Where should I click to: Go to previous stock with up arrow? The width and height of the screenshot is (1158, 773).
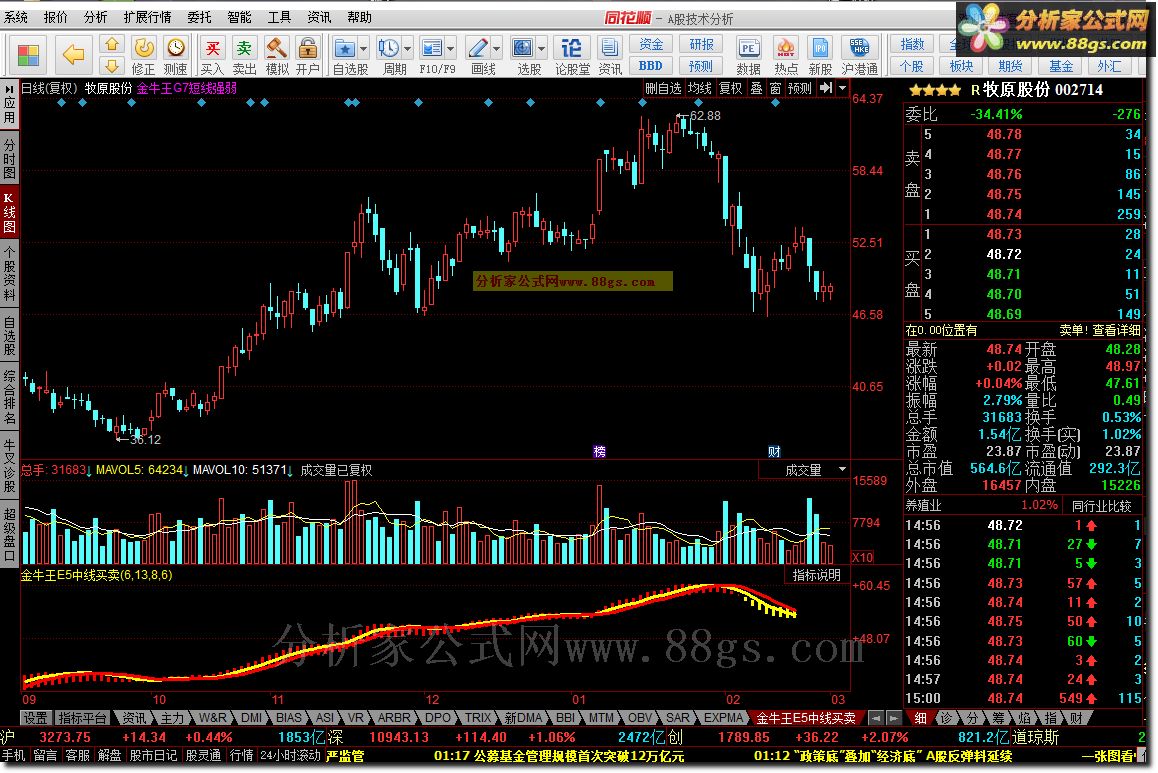112,44
